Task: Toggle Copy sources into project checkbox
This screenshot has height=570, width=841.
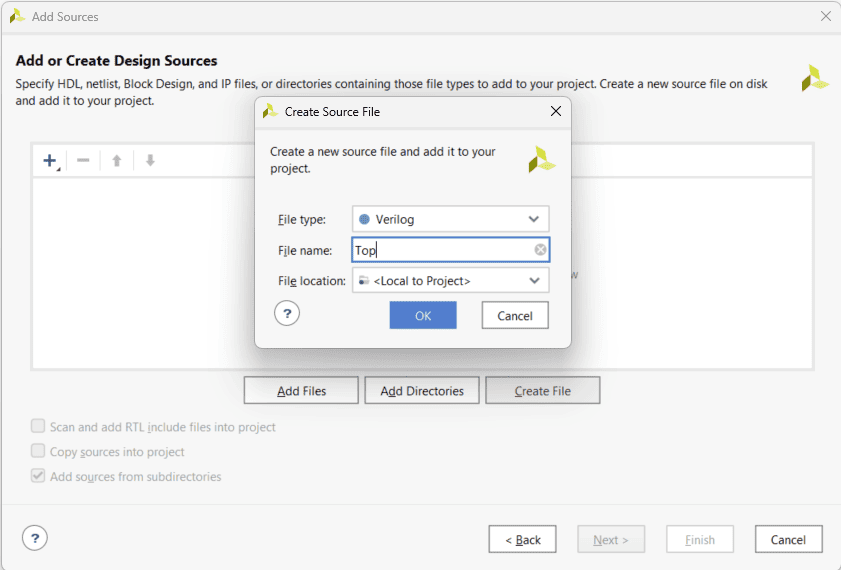Action: coord(38,452)
